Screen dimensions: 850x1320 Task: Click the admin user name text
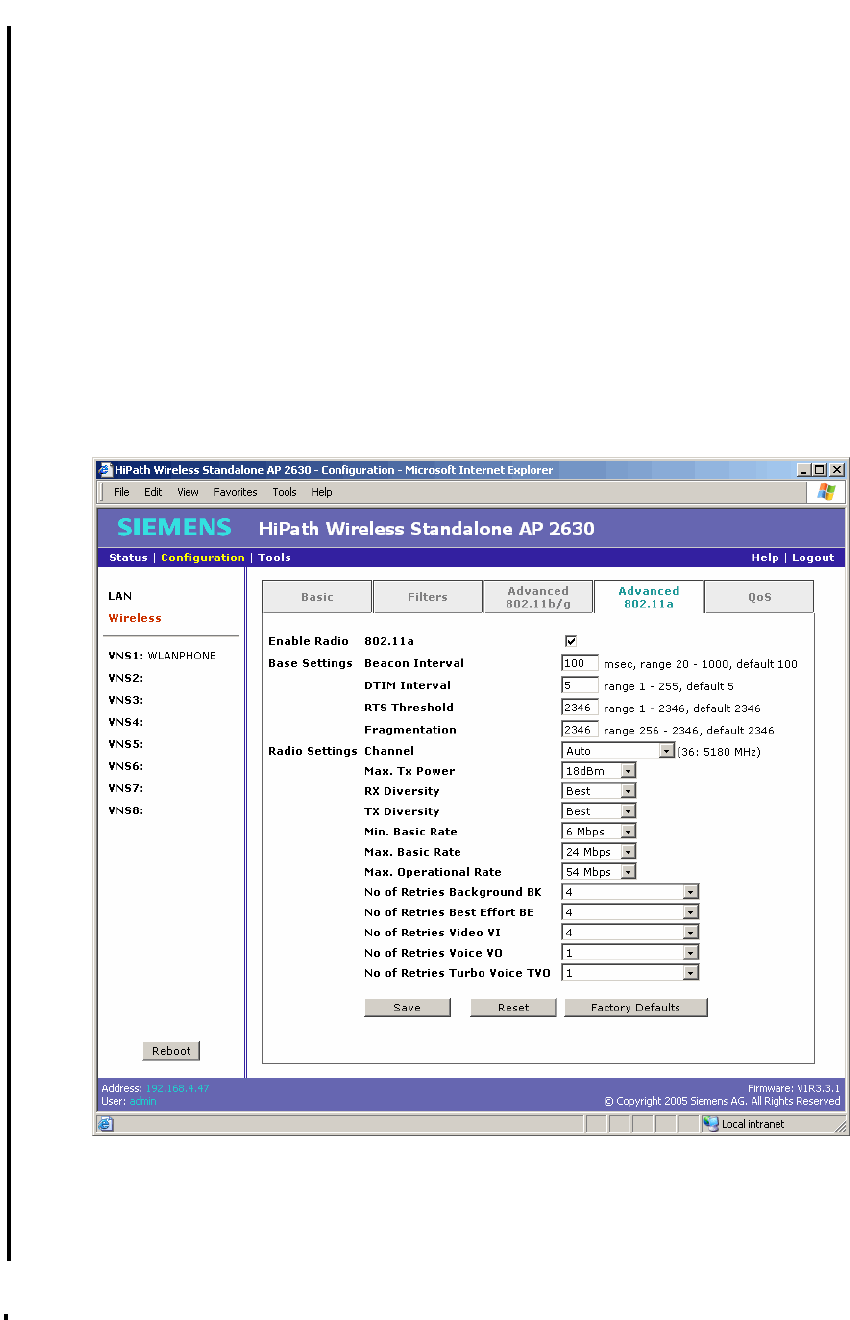(143, 1101)
